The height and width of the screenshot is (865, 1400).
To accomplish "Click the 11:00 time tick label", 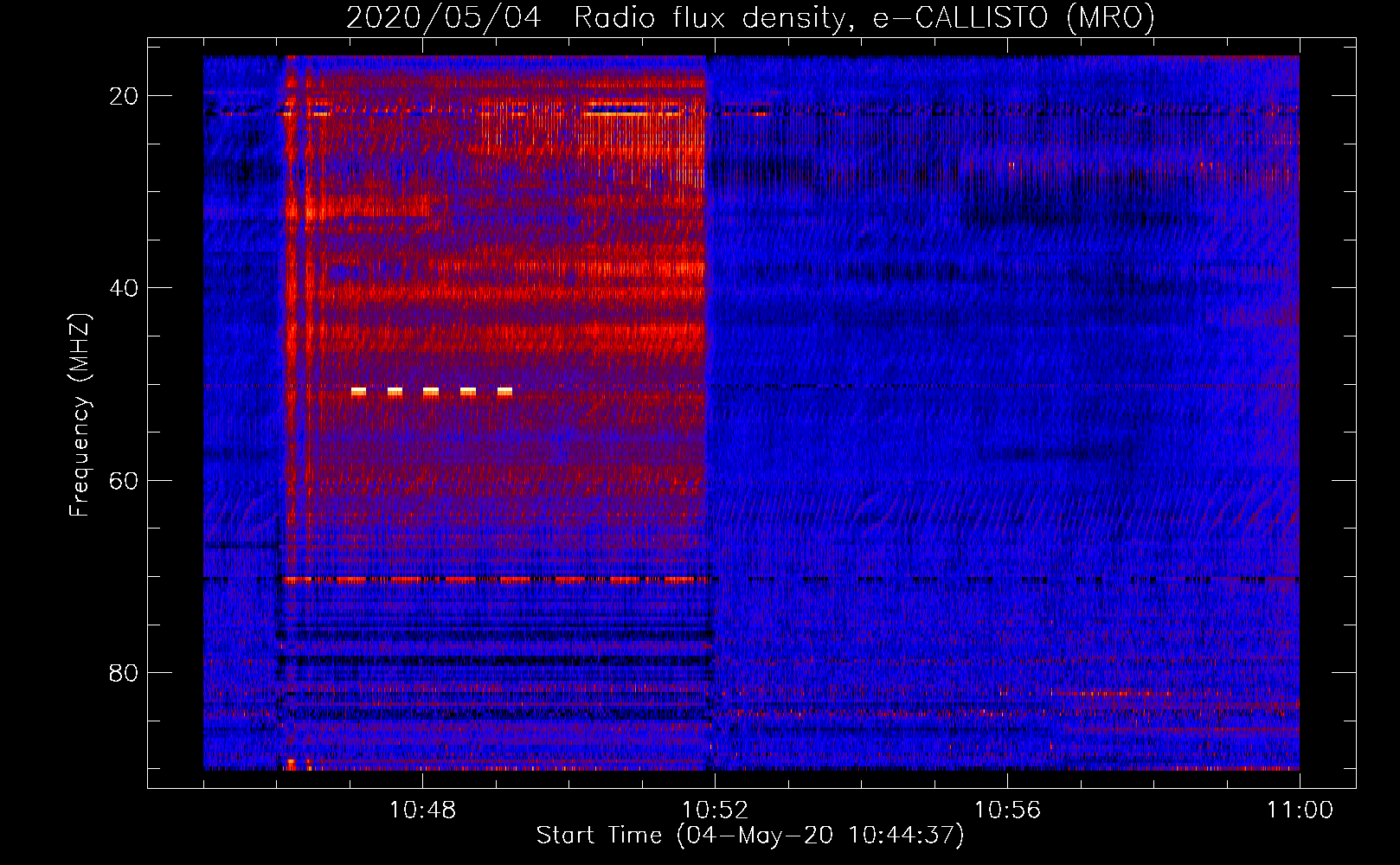I will pyautogui.click(x=1300, y=811).
